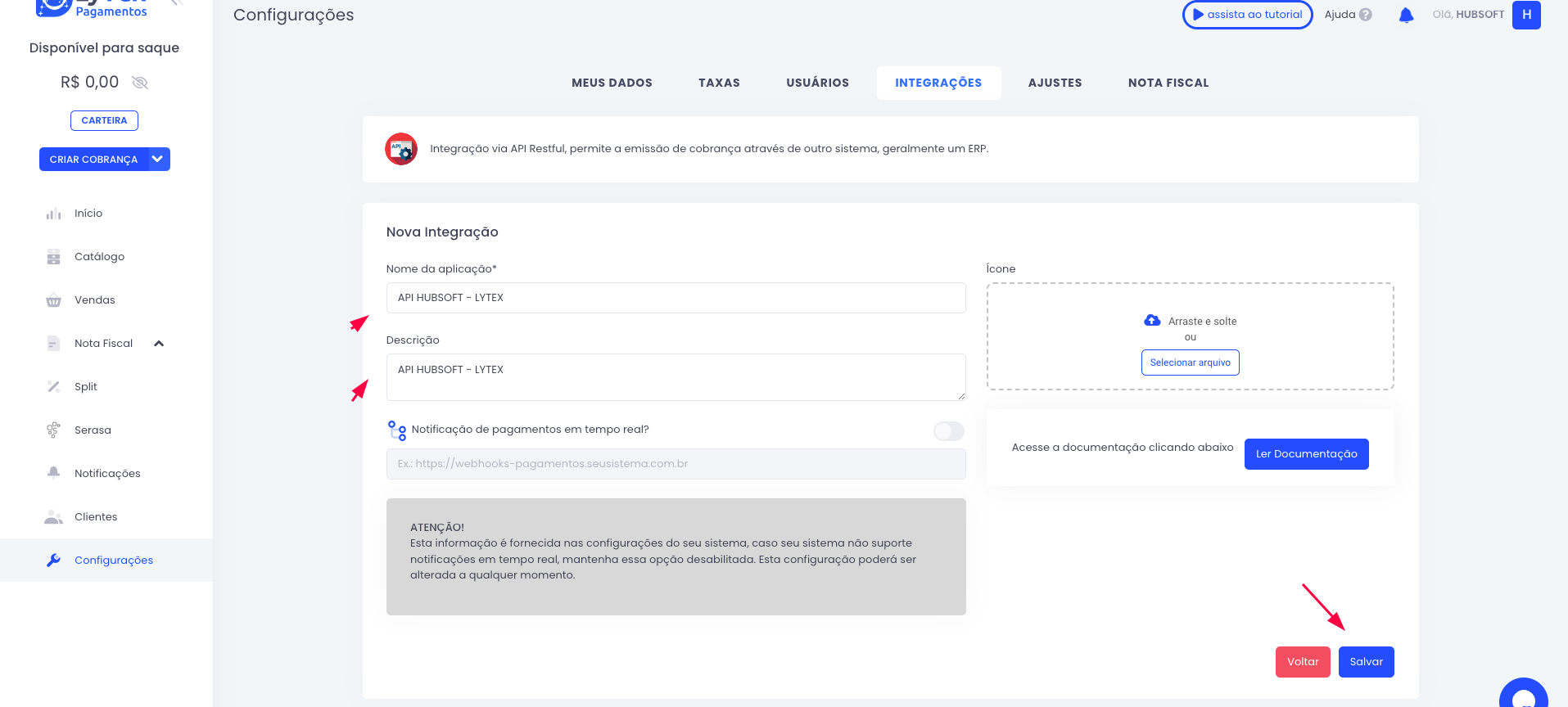Click the R$ 0,00 balance amount
This screenshot has height=707, width=1568.
coord(90,83)
